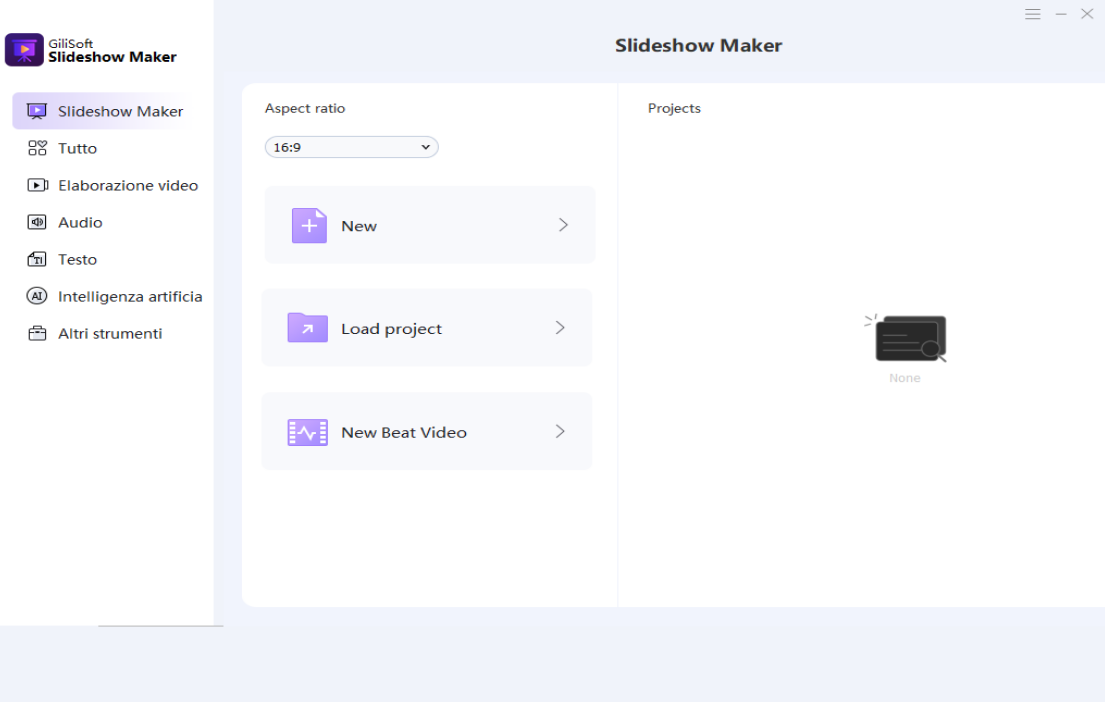Click the Slideshow Maker page title
The height and width of the screenshot is (702, 1105).
(x=698, y=45)
